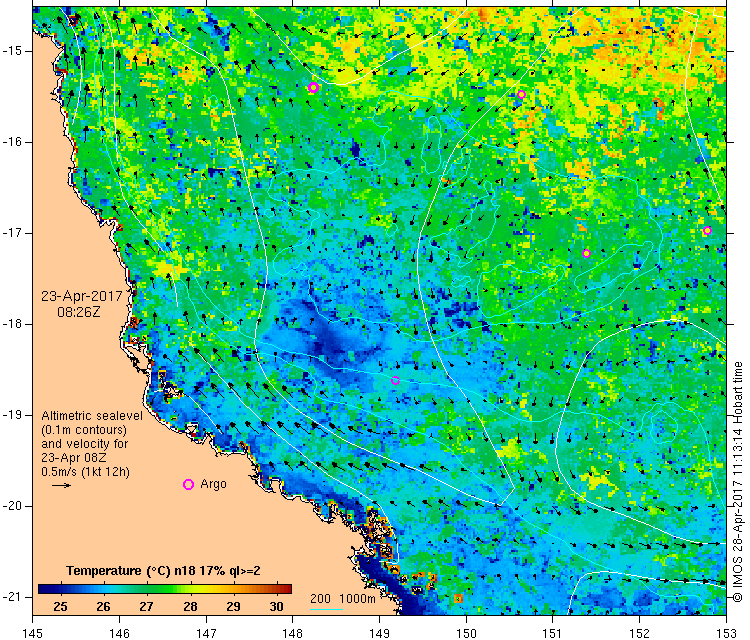This screenshot has width=750, height=640.
Task: Click the 'Temperature (°C) n18 17% ql>=2' title
Action: [x=163, y=571]
